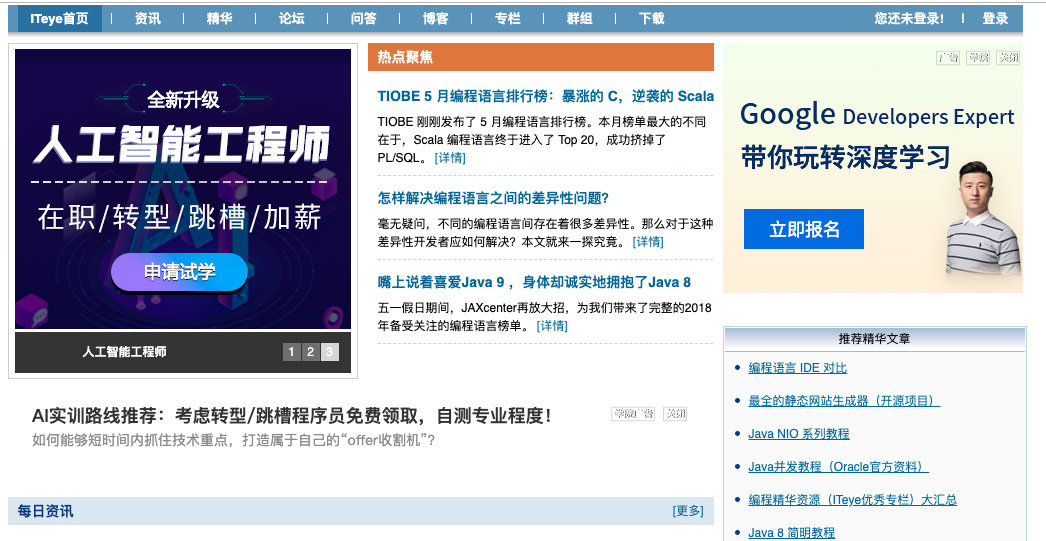Open 最全的静态网站生成器（开源项目） link
Screen dimensions: 1046x541
click(x=844, y=401)
